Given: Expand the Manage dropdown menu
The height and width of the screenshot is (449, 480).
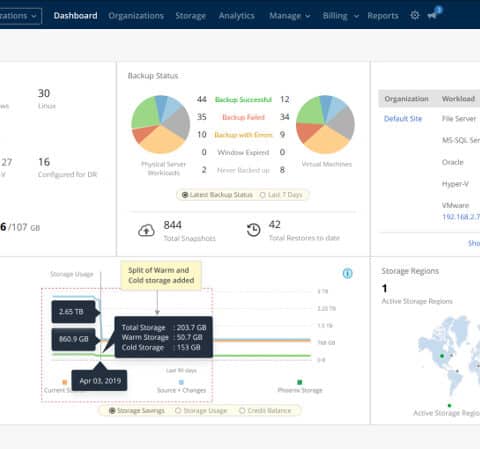Looking at the screenshot, I should (x=290, y=16).
